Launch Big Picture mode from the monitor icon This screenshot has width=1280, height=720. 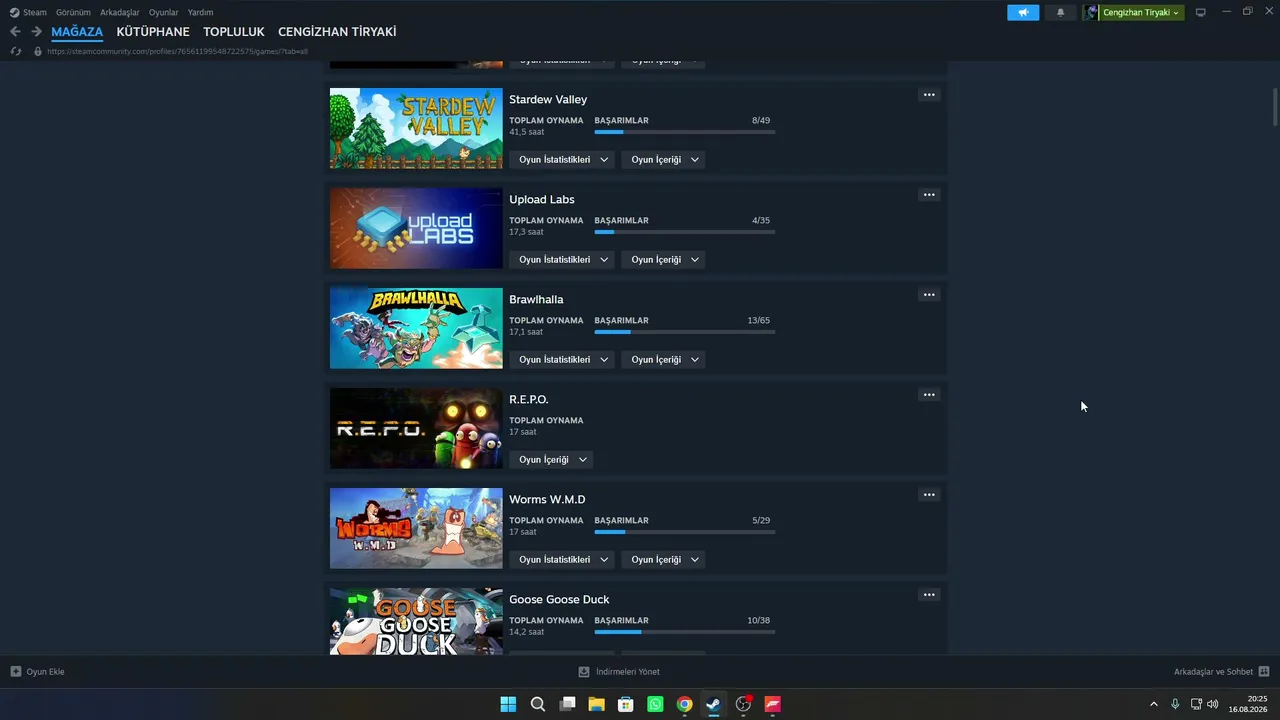(x=1201, y=13)
